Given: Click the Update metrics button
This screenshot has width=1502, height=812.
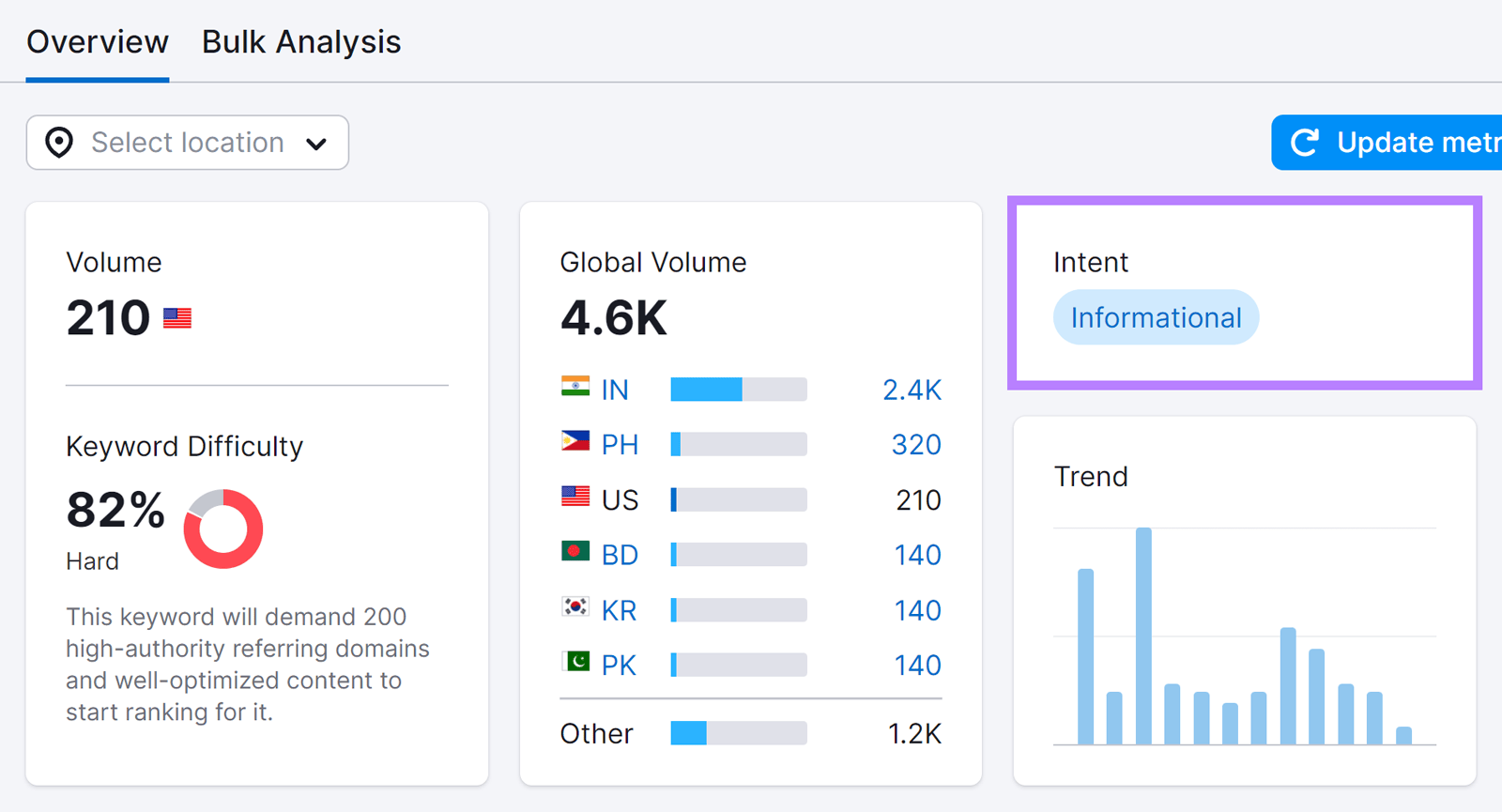Looking at the screenshot, I should click(x=1387, y=143).
